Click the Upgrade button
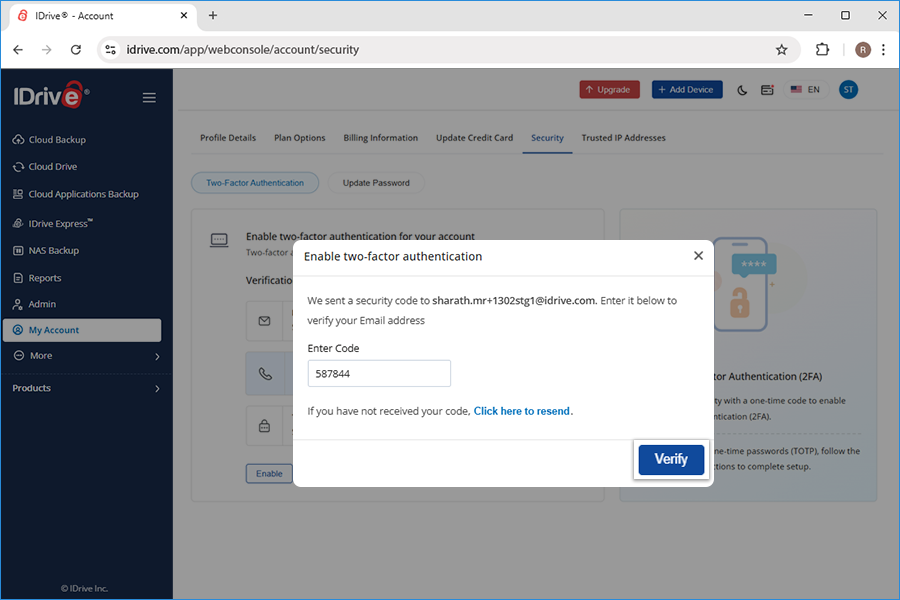900x600 pixels. [609, 90]
